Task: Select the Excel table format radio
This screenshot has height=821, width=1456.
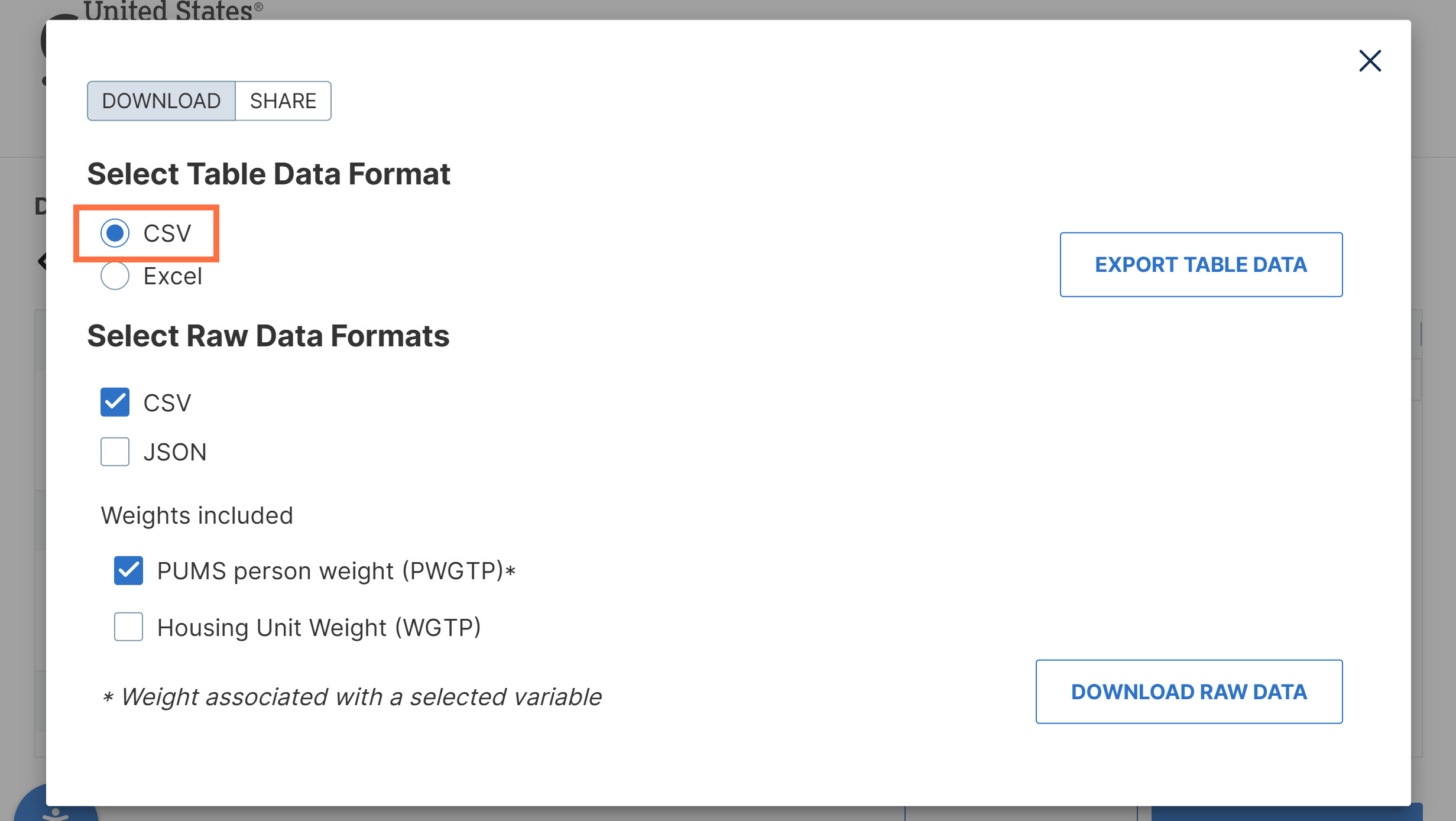Action: [115, 276]
